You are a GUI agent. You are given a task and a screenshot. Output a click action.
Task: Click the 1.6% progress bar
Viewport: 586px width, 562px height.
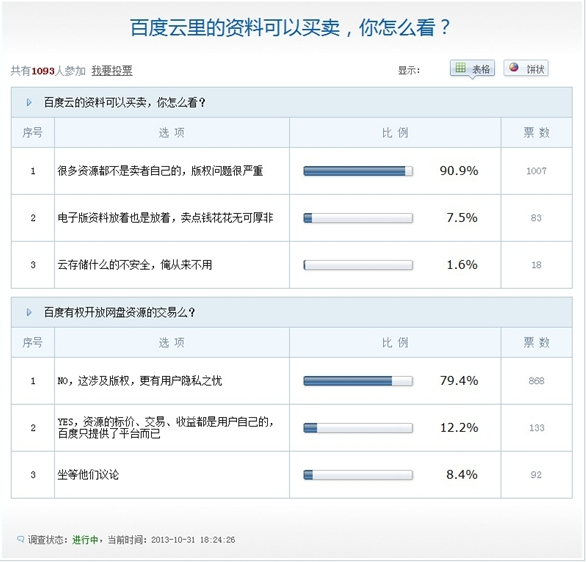(358, 265)
